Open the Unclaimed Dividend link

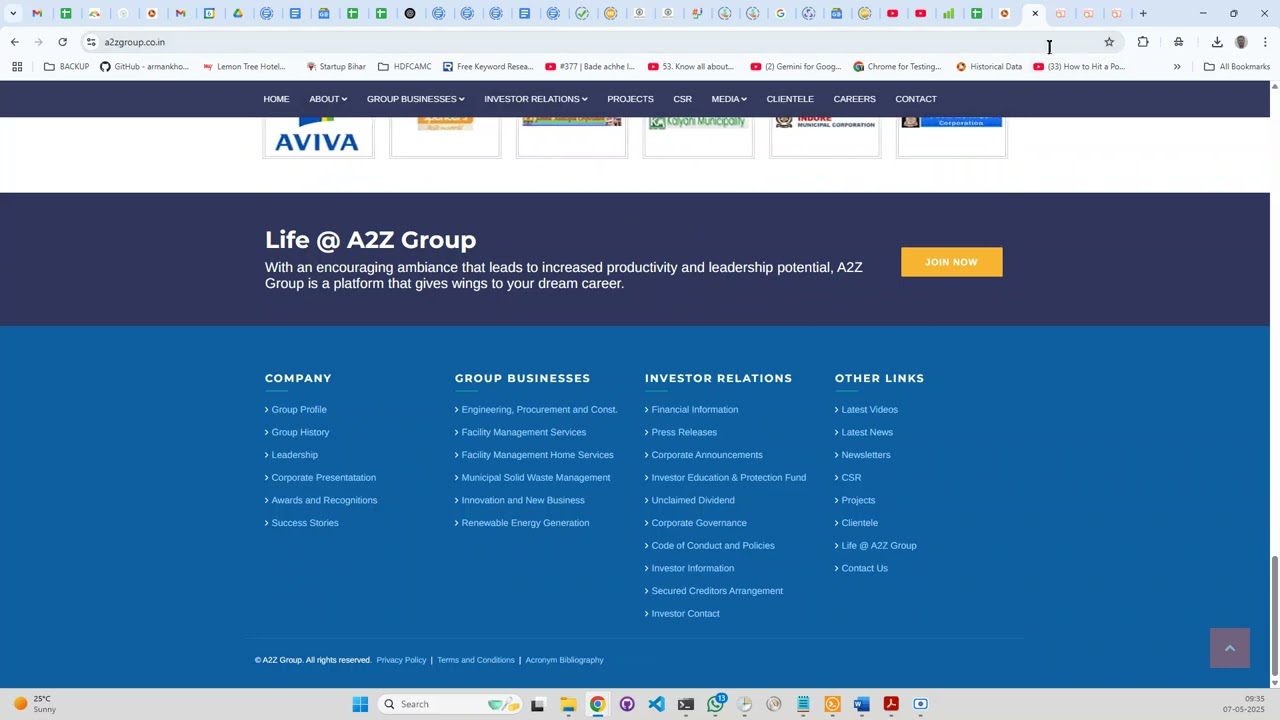[693, 501]
